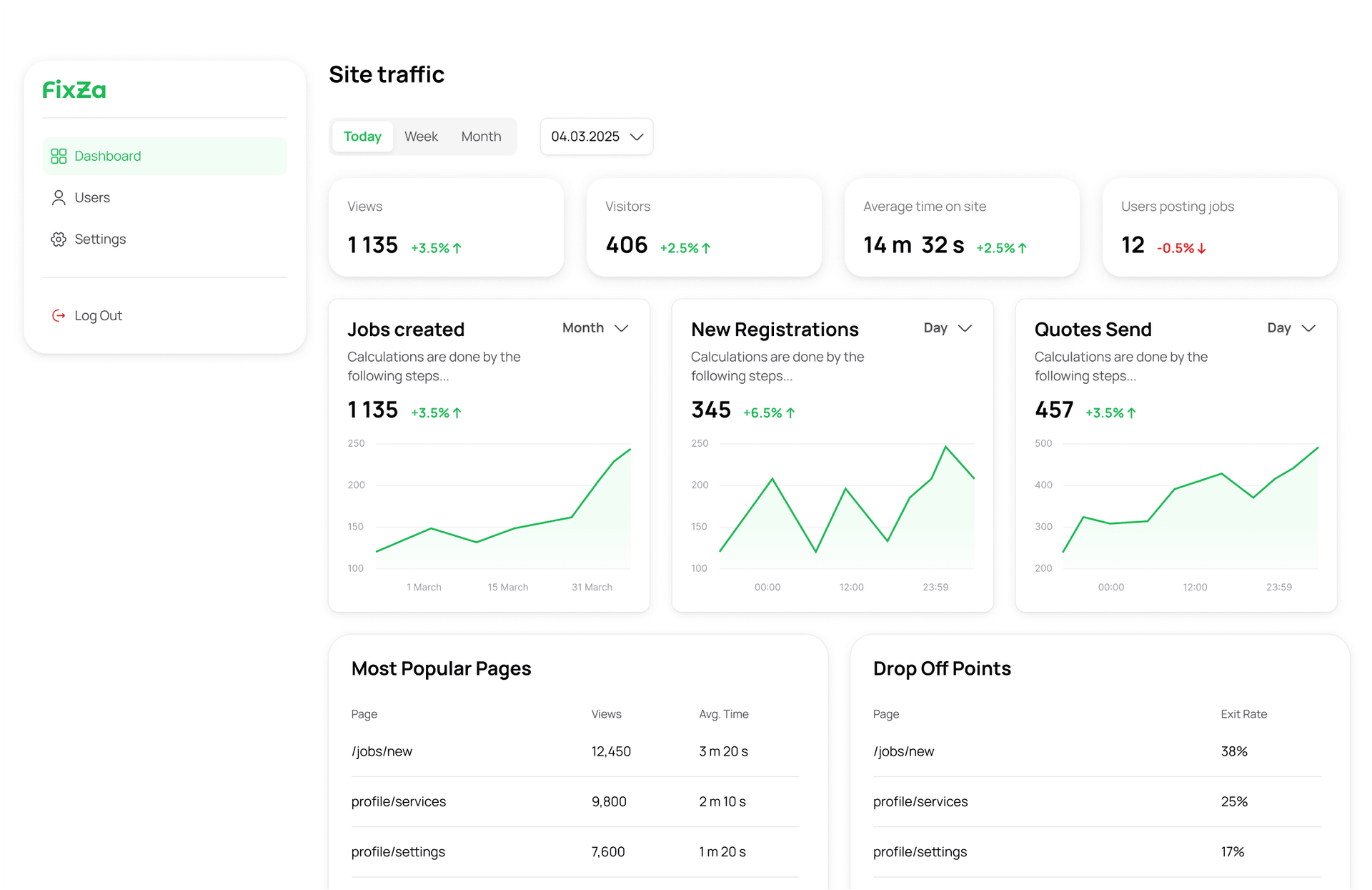
Task: Click red down-arrow on Users posting jobs
Action: pos(1202,248)
